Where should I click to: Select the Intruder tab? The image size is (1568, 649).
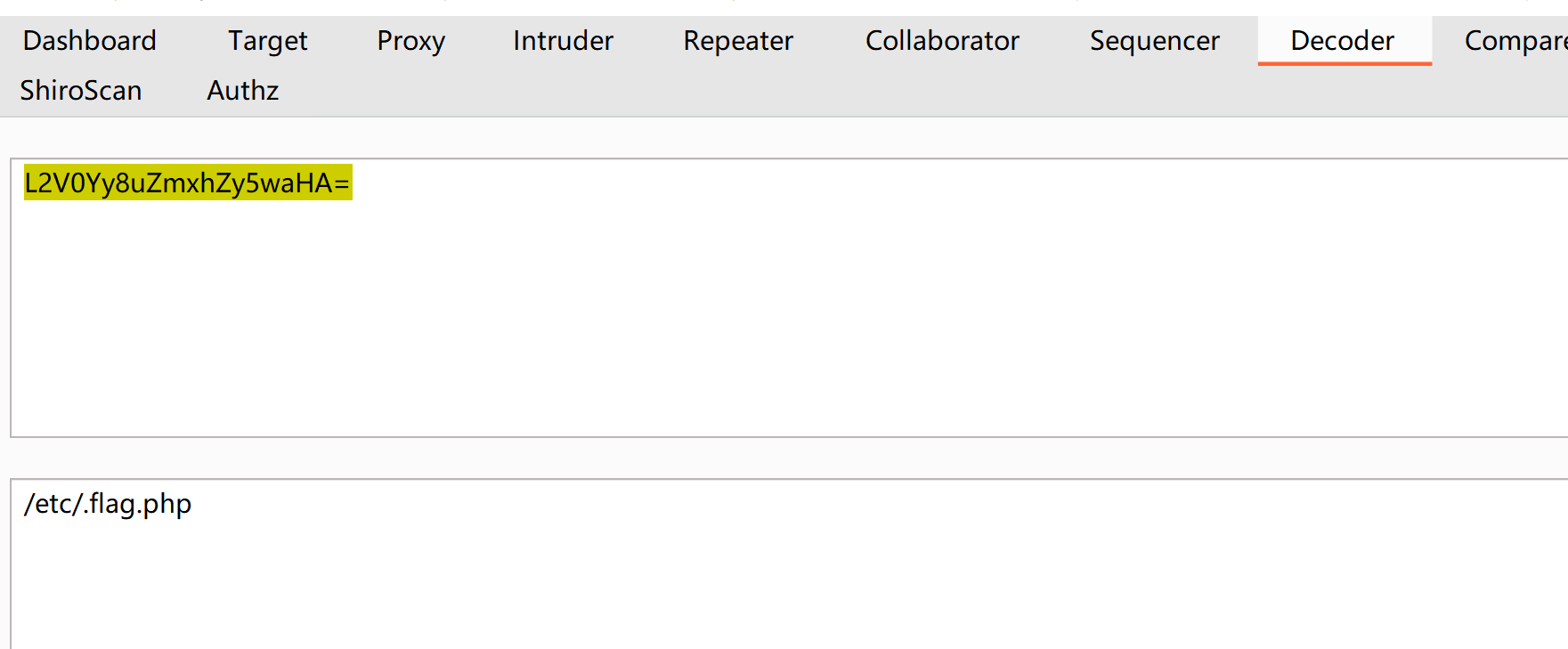563,41
